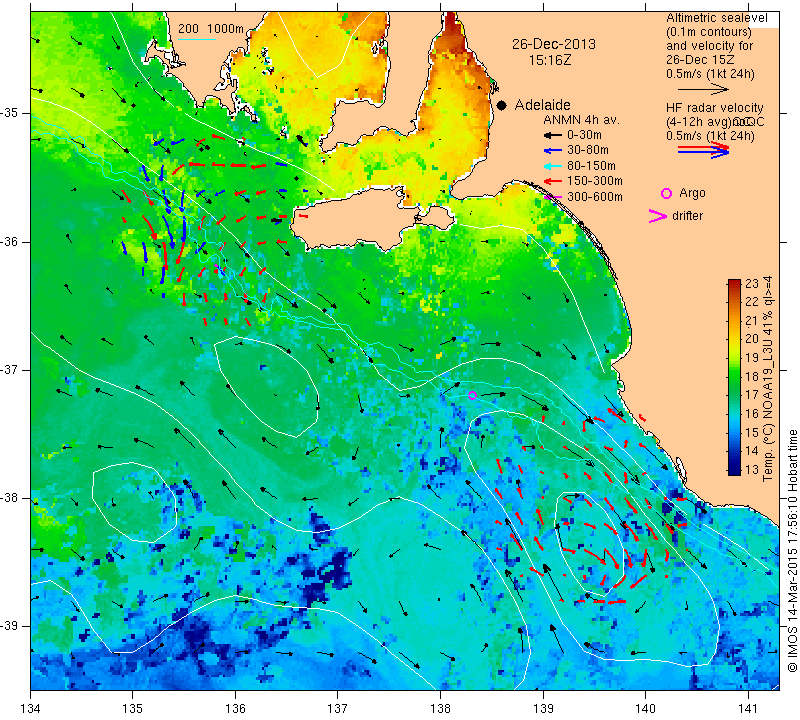
Task: Click the Altimetric sealevel heading text
Action: click(x=716, y=18)
